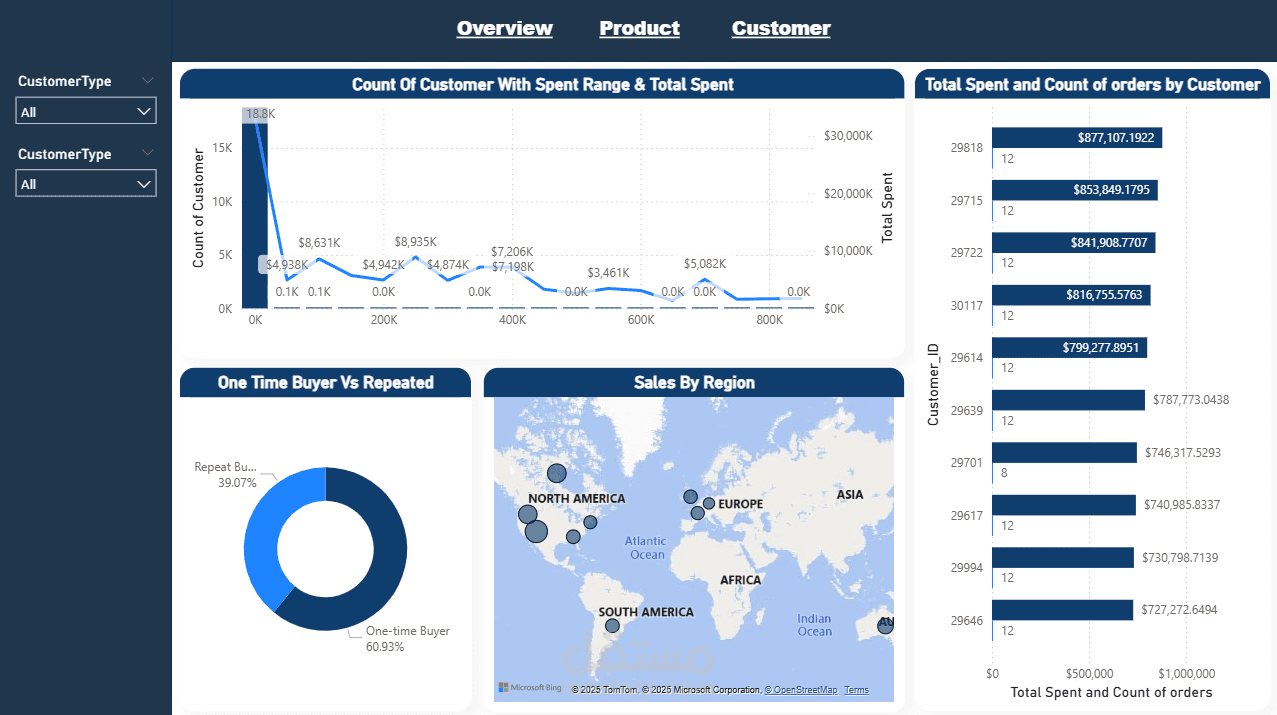Screen dimensions: 1277x715
Task: Select the largest US southwest sales bubble
Action: pos(536,531)
